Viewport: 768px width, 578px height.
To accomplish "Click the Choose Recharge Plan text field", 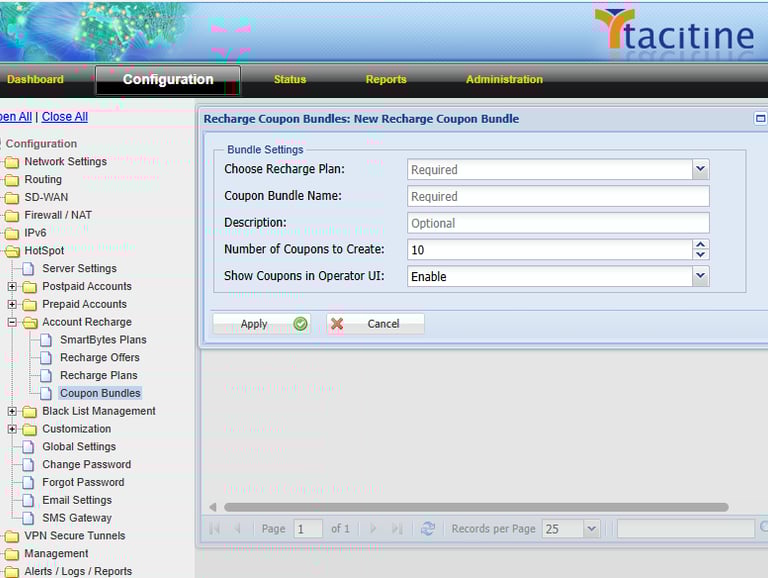I will click(x=550, y=169).
